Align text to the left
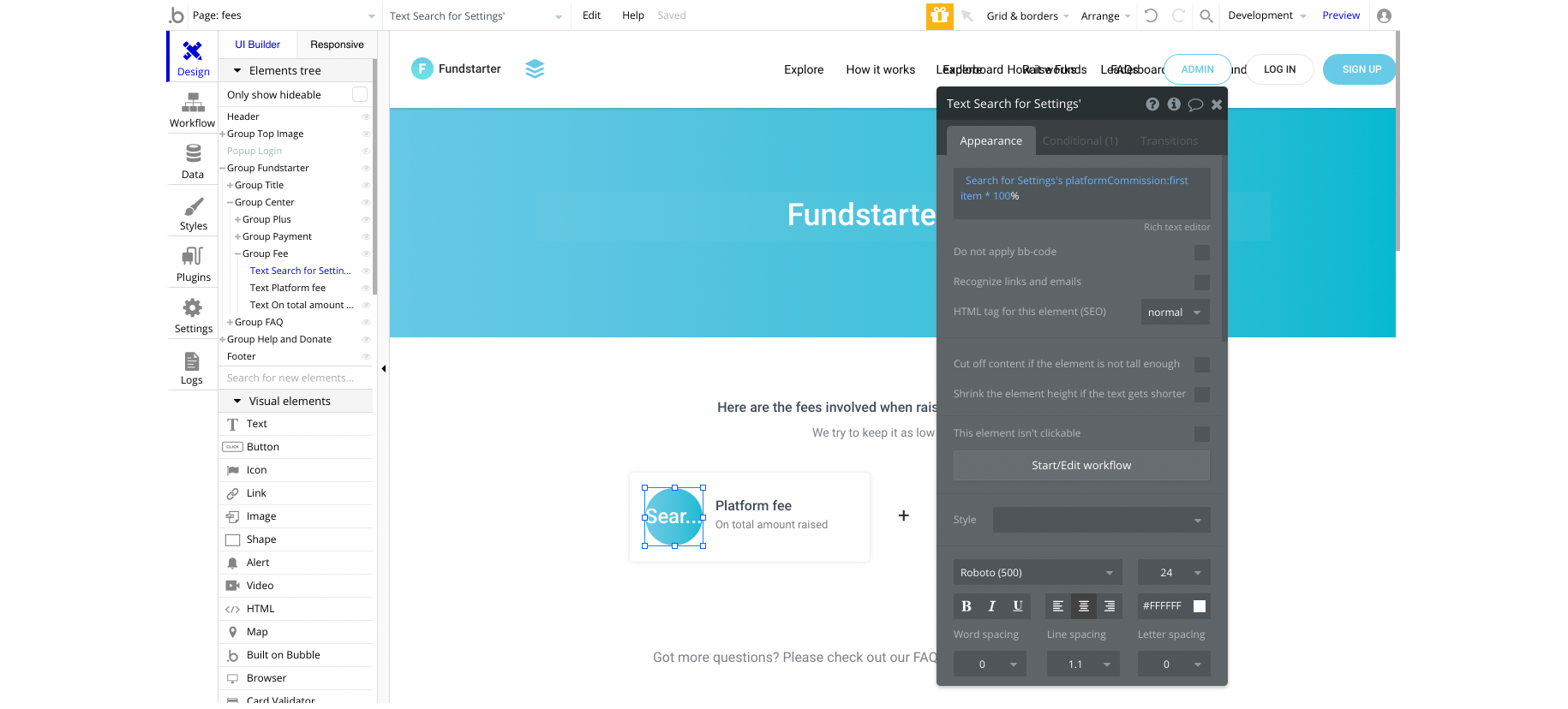Screen dimensions: 1568x709 (x=1058, y=606)
